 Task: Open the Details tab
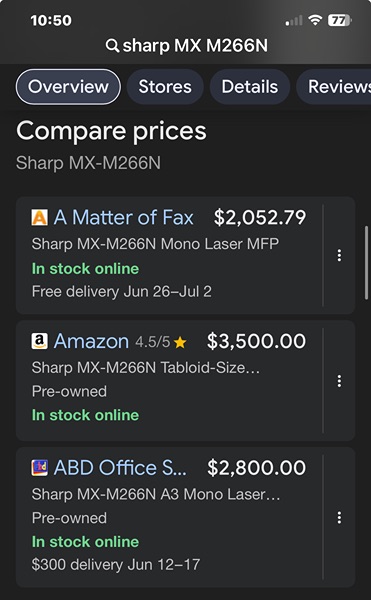tap(250, 87)
